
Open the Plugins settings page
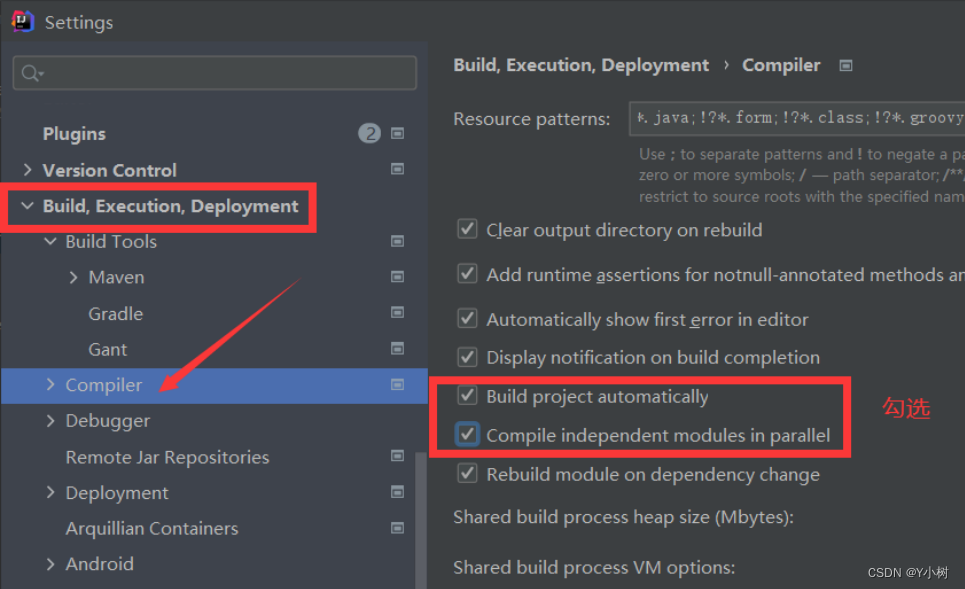74,134
